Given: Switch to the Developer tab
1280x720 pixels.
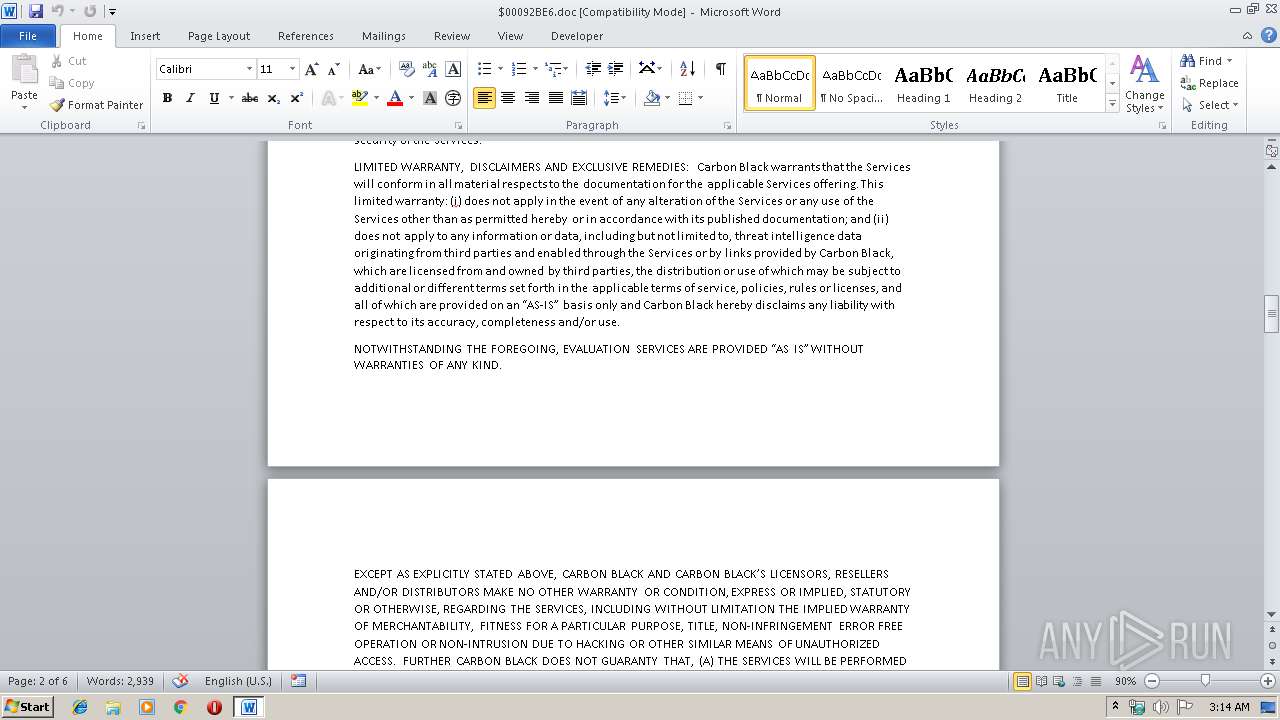Looking at the screenshot, I should coord(577,36).
